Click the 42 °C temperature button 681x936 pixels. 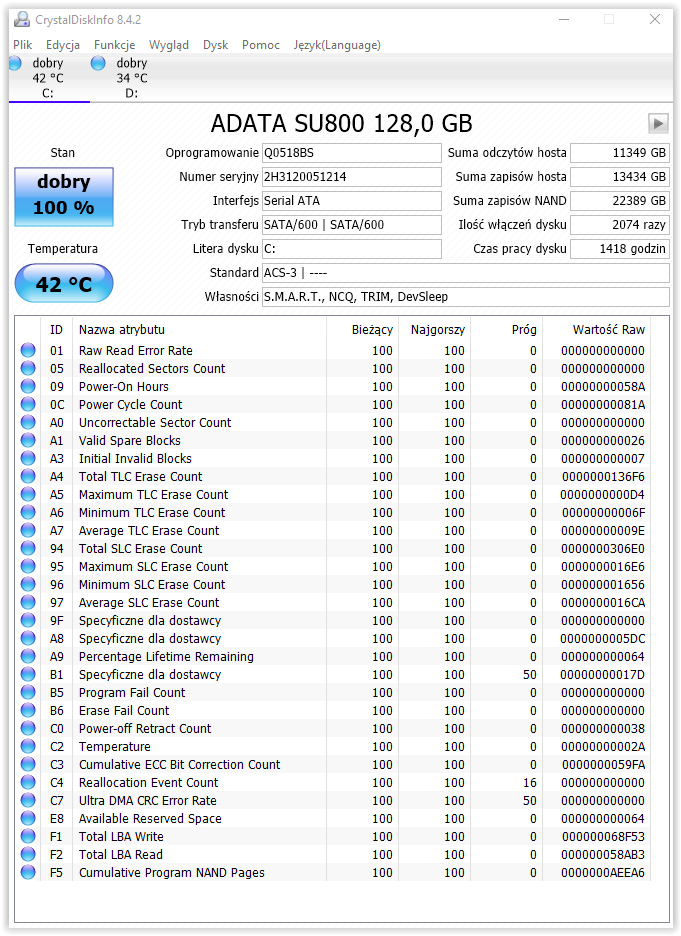[x=64, y=283]
